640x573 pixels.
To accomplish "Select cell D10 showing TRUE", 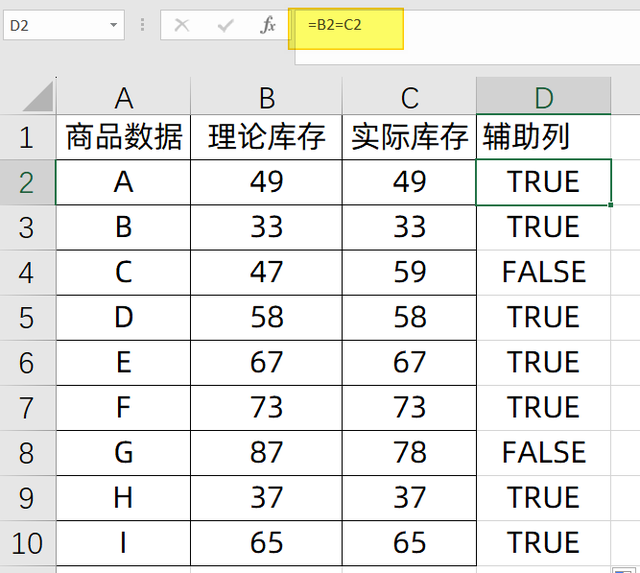I will (544, 543).
